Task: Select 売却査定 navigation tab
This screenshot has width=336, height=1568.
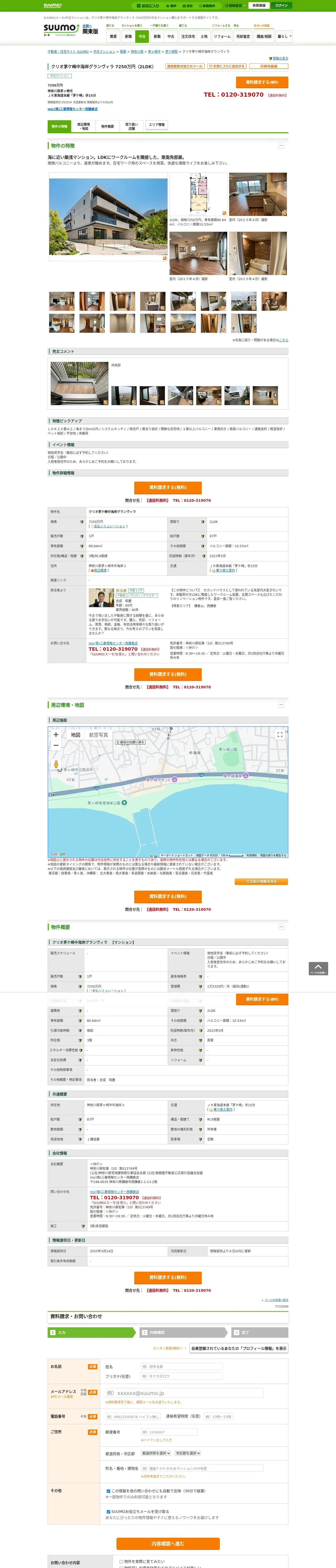Action: pos(243,37)
